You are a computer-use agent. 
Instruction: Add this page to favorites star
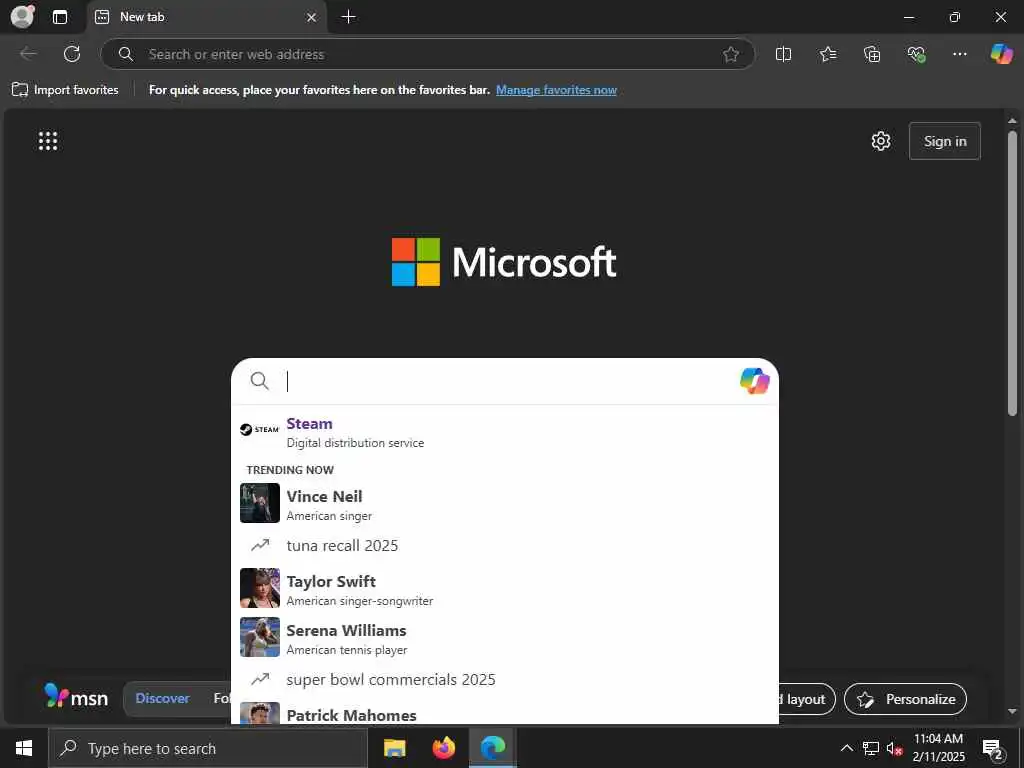click(731, 54)
